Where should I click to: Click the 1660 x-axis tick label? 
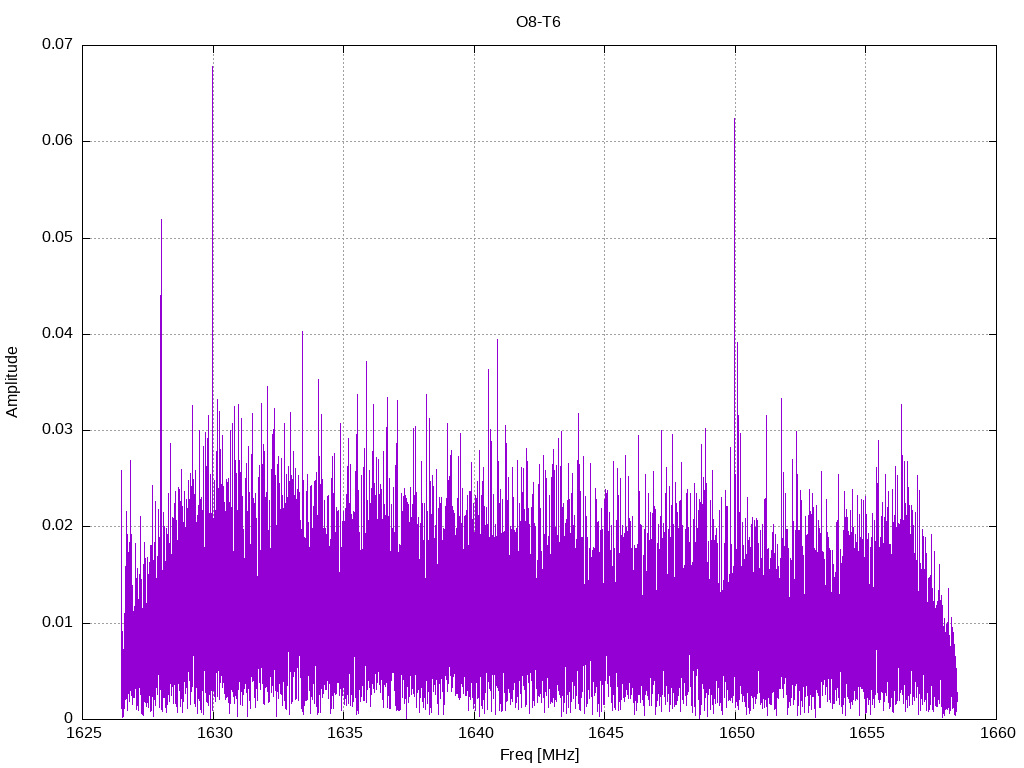pos(996,733)
